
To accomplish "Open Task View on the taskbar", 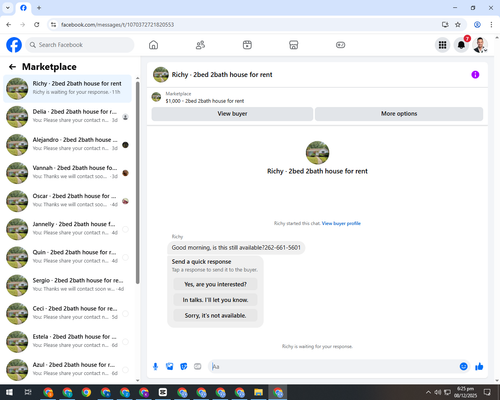I will pyautogui.click(x=28, y=392).
